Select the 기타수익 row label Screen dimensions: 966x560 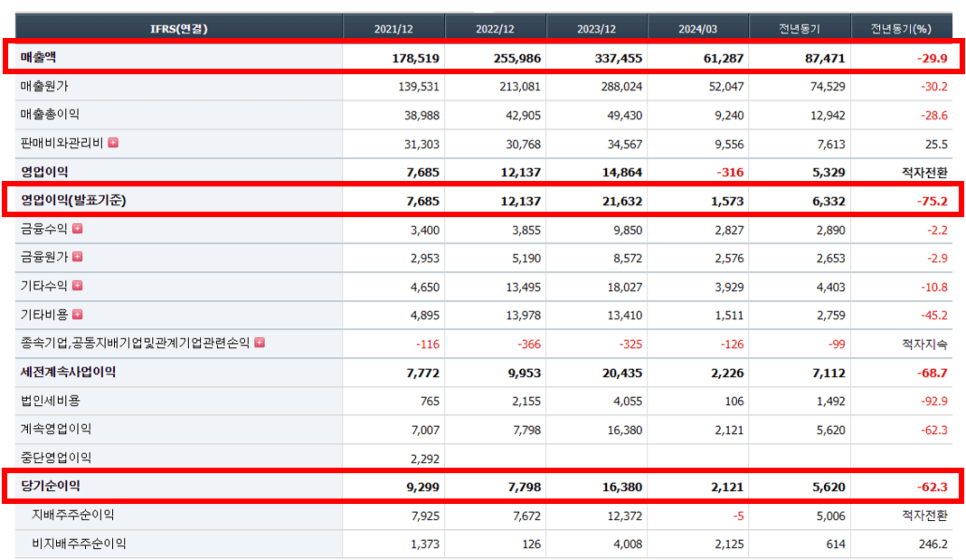(44, 286)
